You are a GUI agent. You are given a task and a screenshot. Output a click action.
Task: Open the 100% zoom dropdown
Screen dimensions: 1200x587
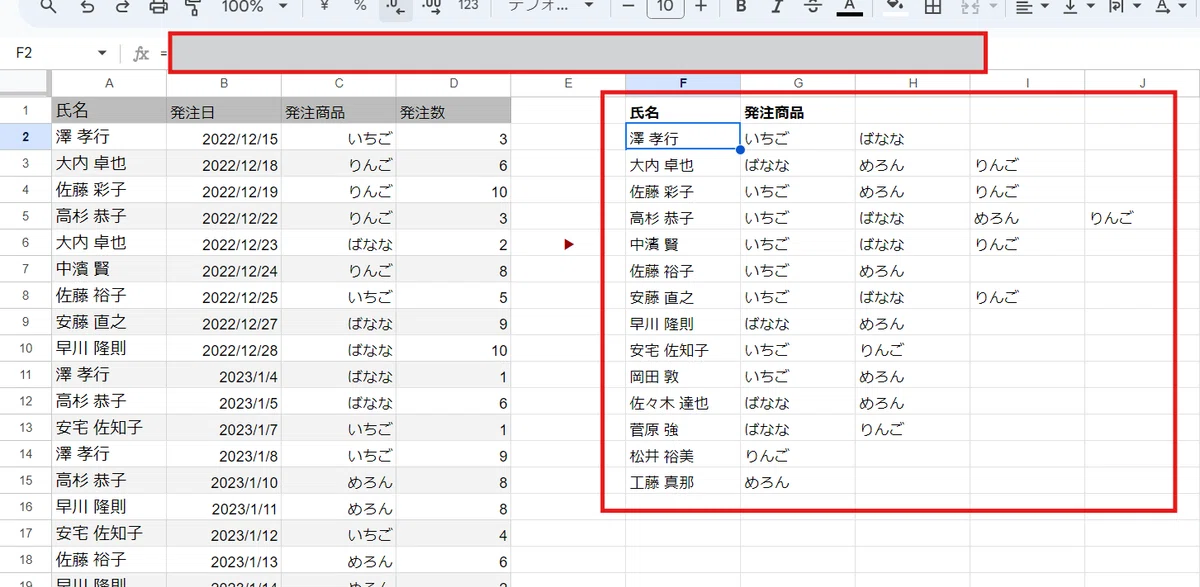tap(255, 6)
